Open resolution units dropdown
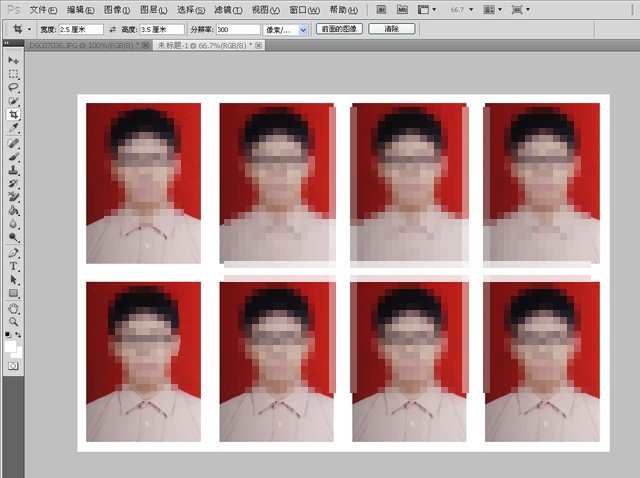 click(285, 29)
